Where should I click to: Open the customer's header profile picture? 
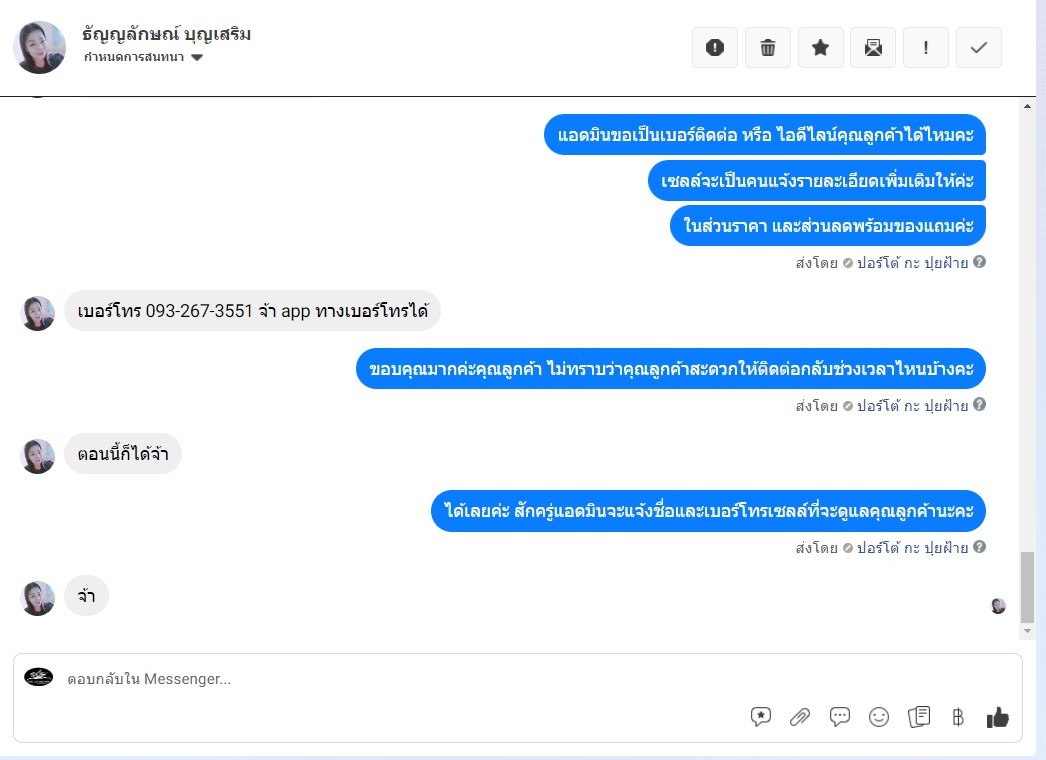39,47
